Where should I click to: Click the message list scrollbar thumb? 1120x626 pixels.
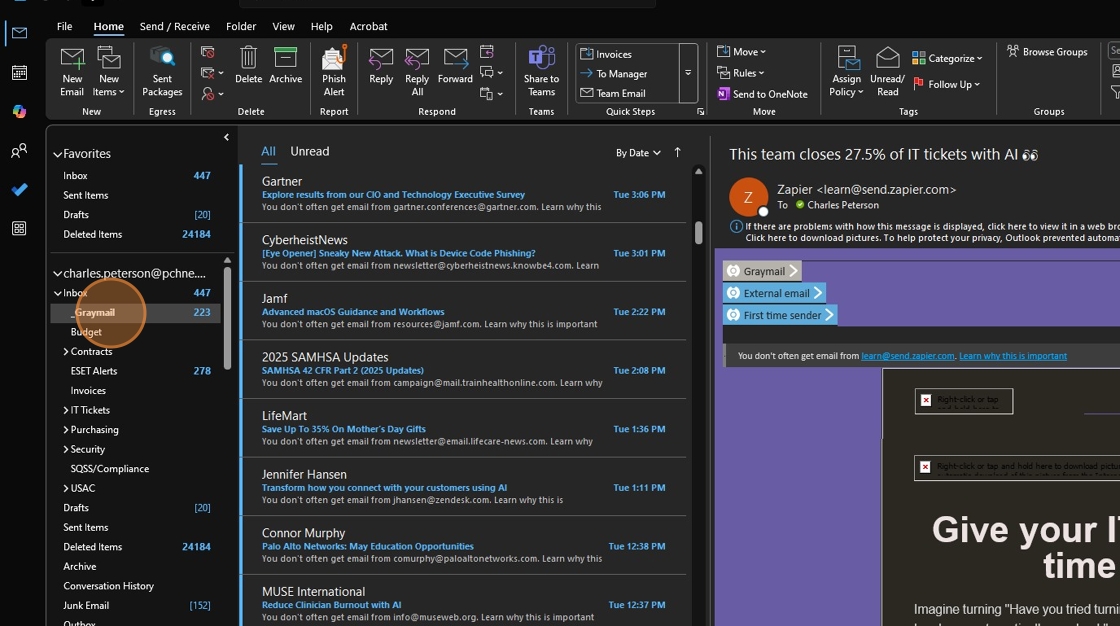tap(699, 232)
